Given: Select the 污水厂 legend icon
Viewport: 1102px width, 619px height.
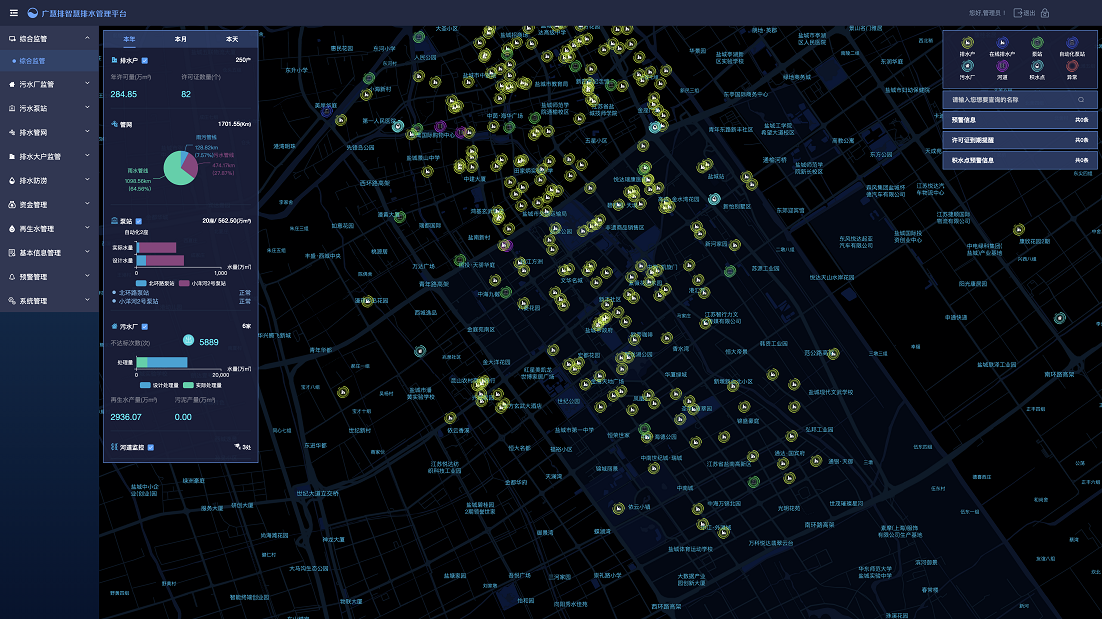Looking at the screenshot, I should tap(967, 66).
